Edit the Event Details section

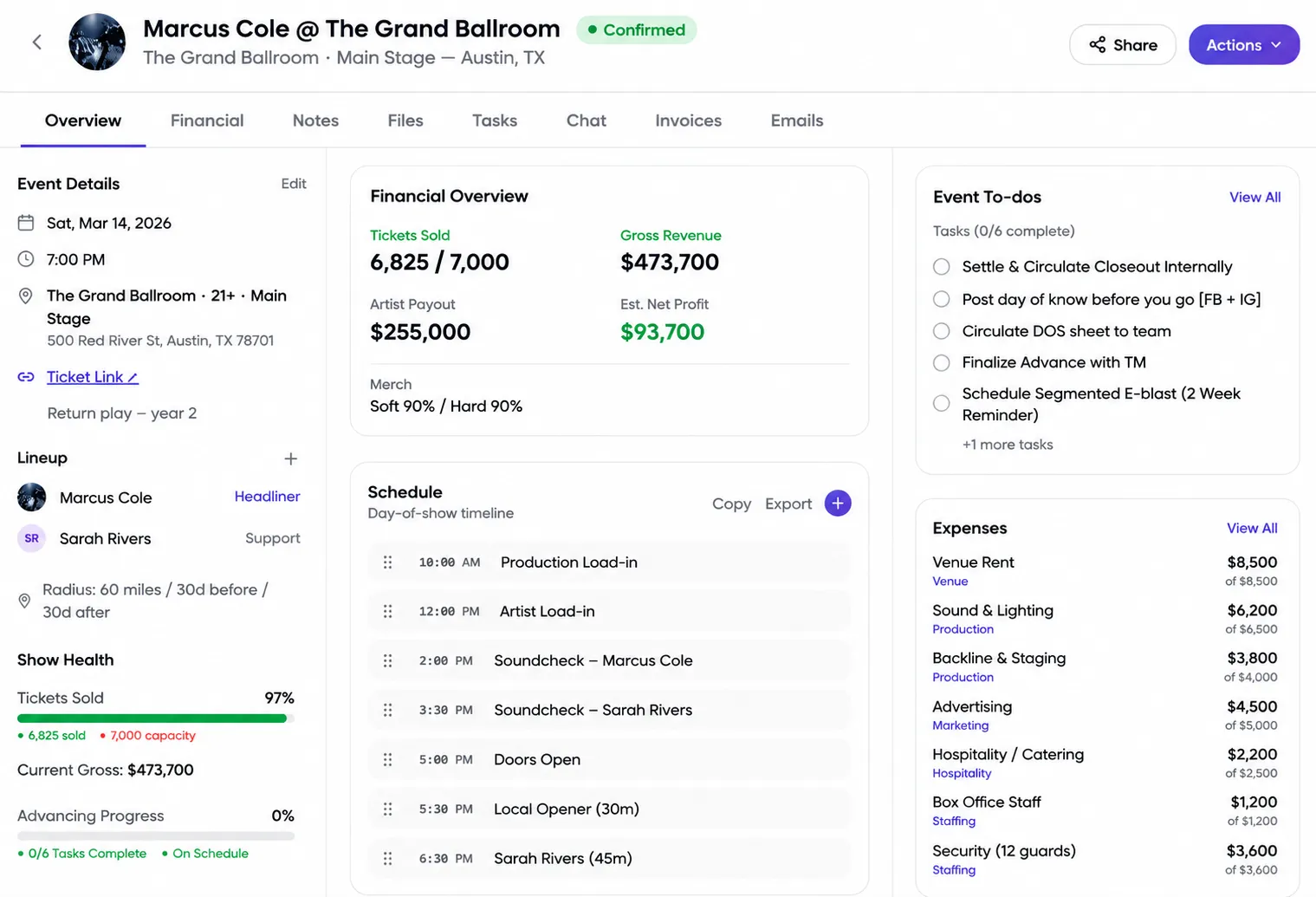pyautogui.click(x=294, y=184)
